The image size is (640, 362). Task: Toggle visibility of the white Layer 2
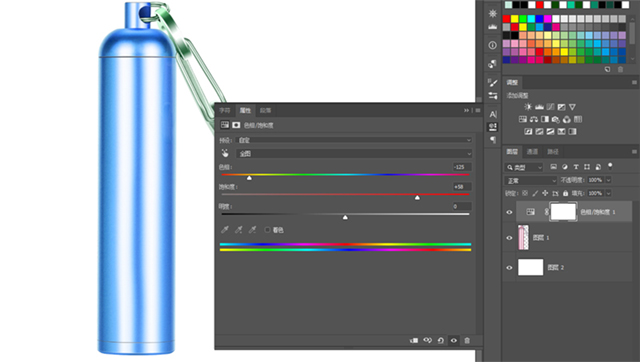[509, 268]
